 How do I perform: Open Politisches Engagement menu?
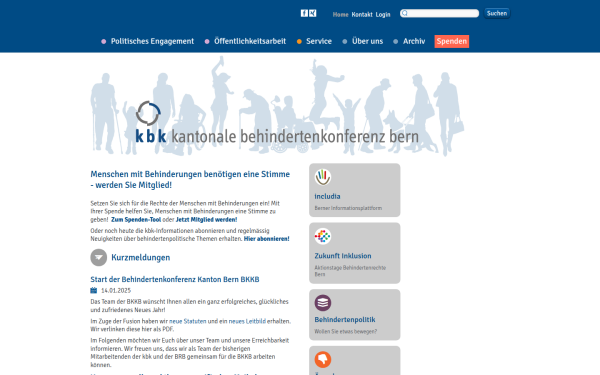click(152, 41)
